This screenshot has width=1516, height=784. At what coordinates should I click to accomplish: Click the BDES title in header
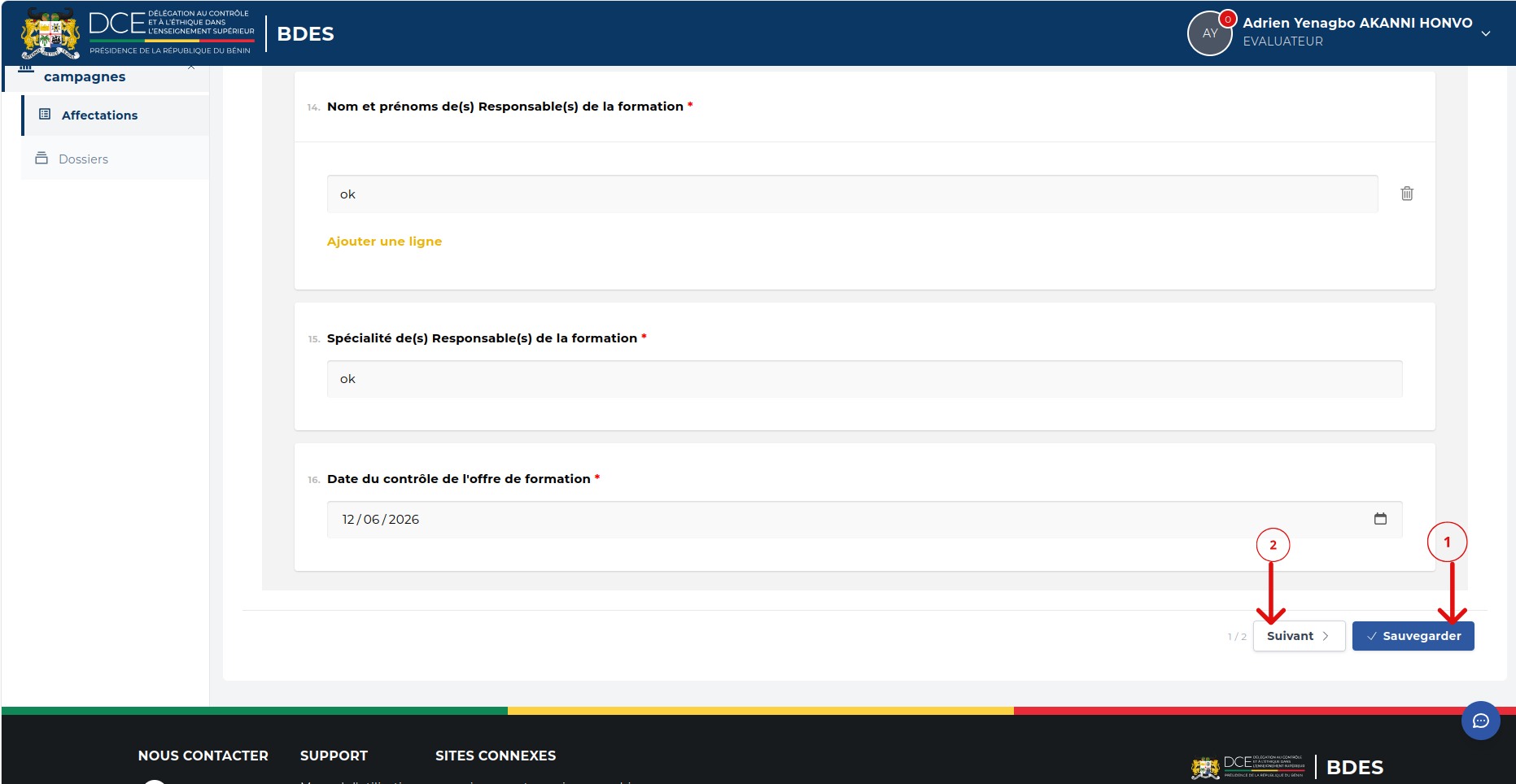[x=306, y=34]
